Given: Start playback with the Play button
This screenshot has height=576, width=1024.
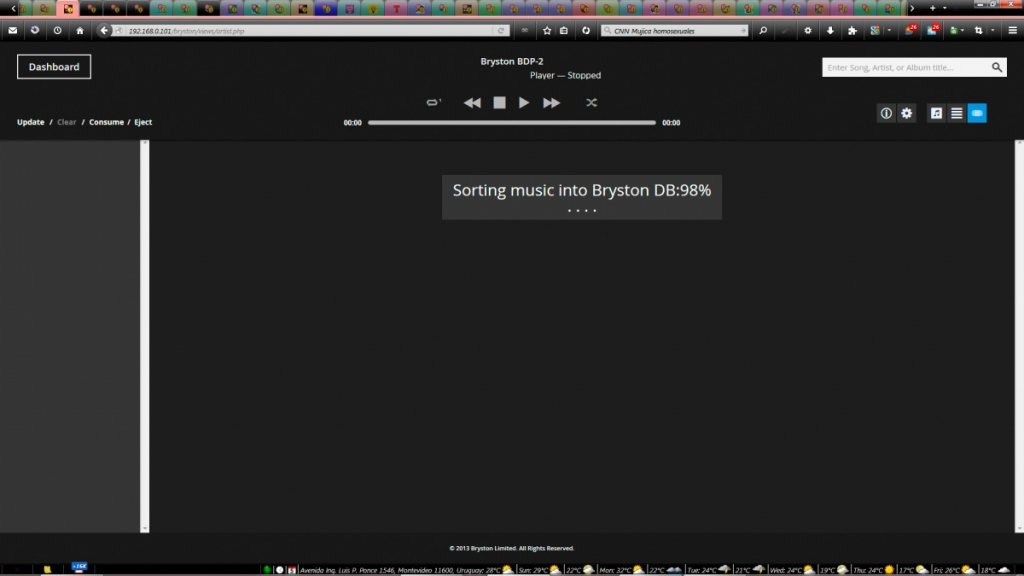Looking at the screenshot, I should coord(524,103).
